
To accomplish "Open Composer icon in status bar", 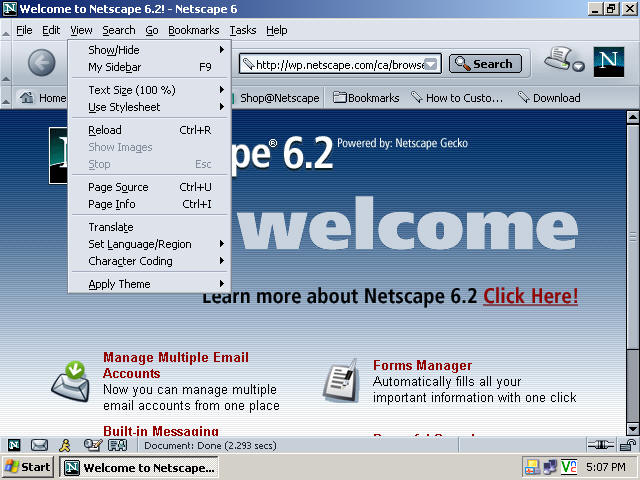I will coord(93,445).
